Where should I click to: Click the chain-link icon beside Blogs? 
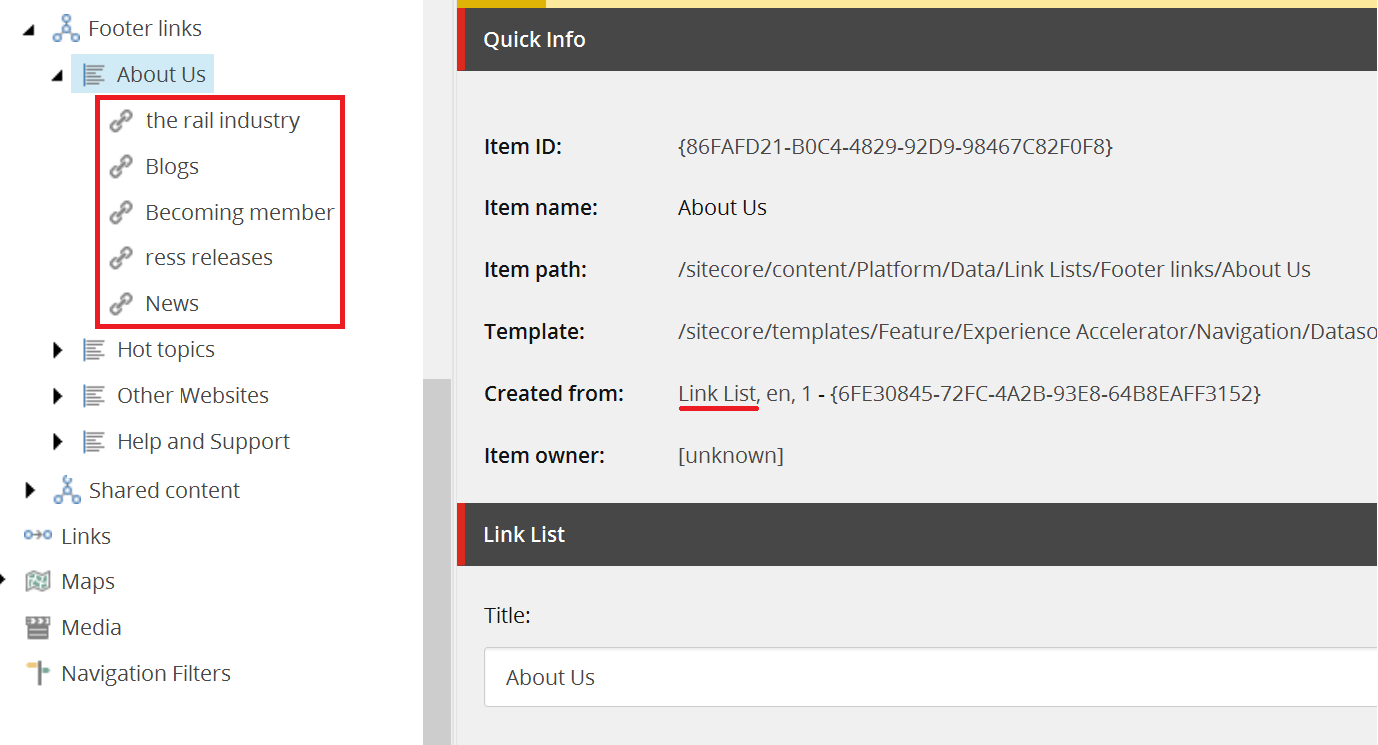(121, 166)
